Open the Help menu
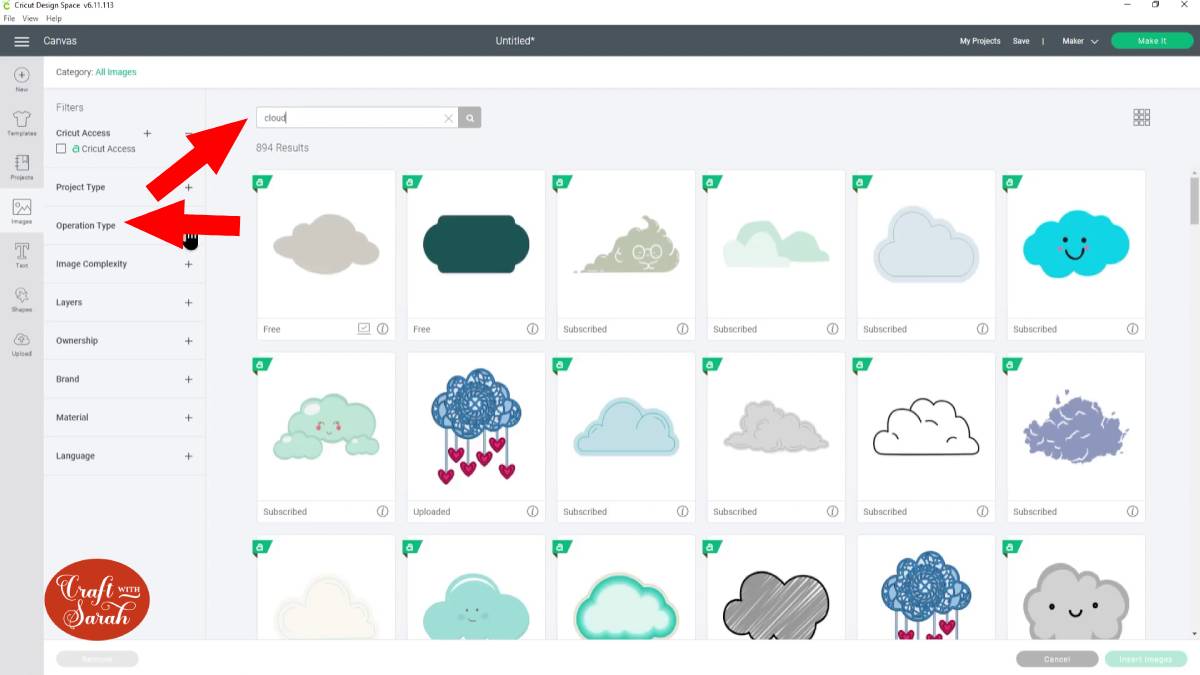 click(x=54, y=19)
